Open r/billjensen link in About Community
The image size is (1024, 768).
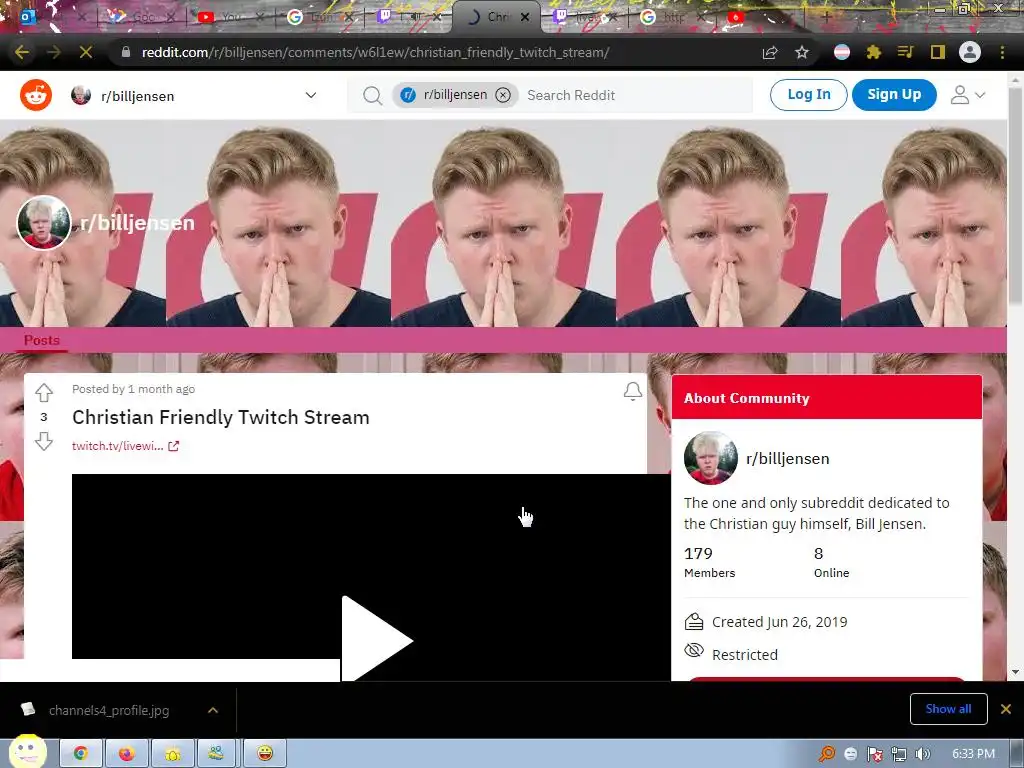(x=788, y=459)
